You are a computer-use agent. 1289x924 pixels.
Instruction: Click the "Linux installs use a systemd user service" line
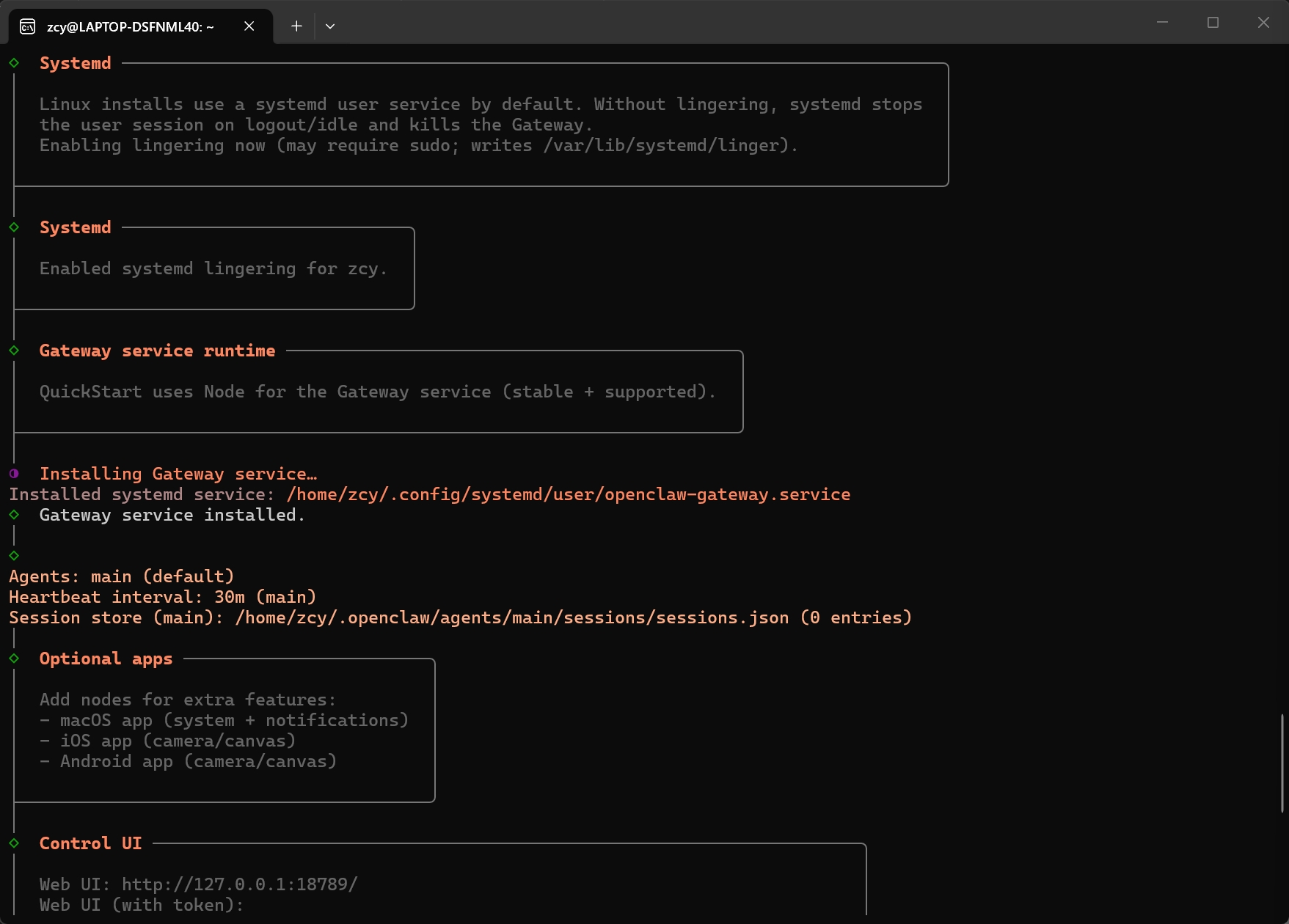coord(481,104)
